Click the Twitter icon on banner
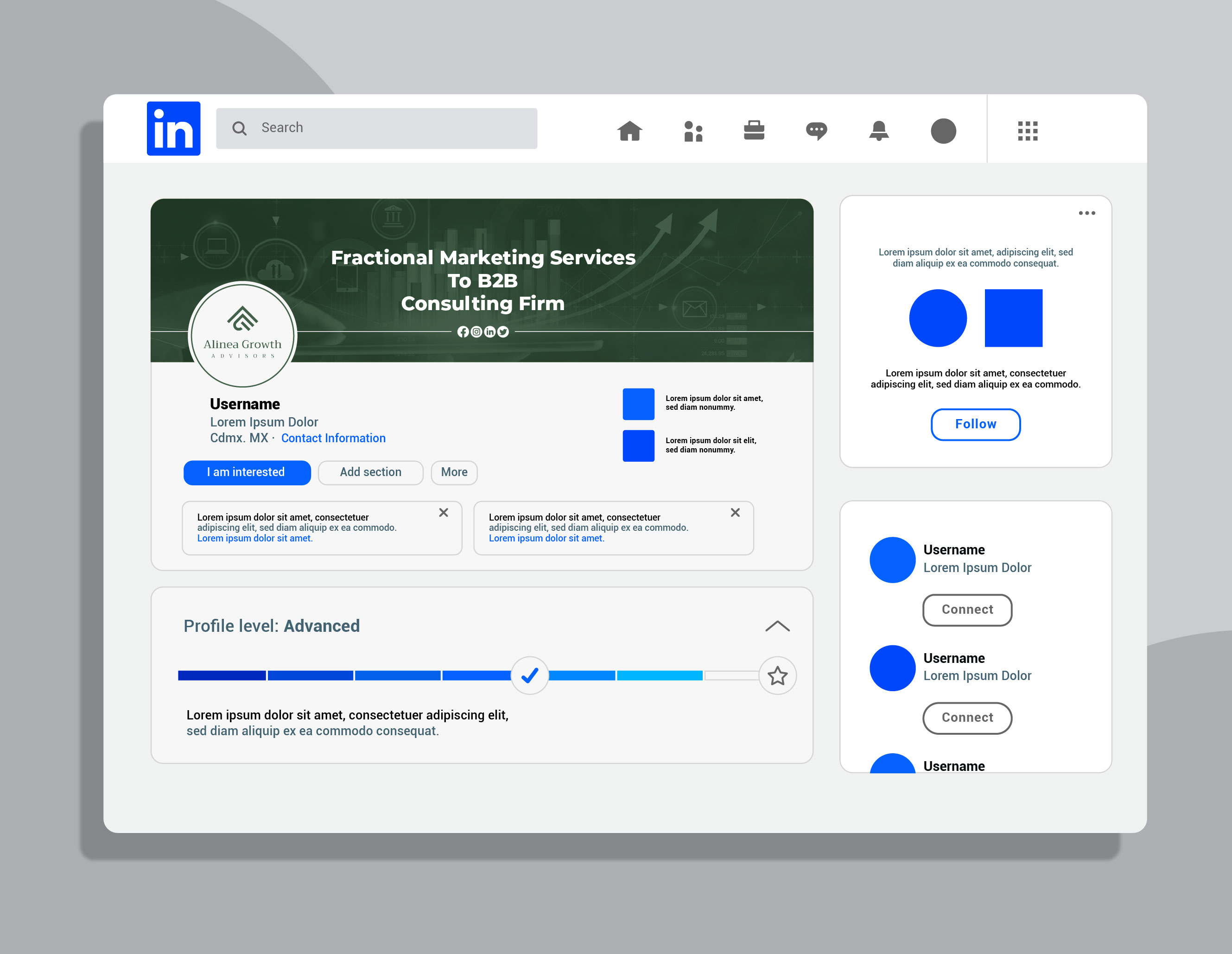The height and width of the screenshot is (954, 1232). [x=502, y=332]
